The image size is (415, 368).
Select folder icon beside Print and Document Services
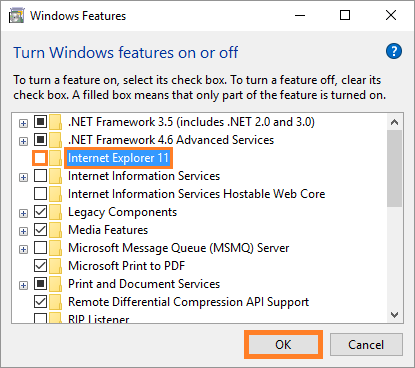(55, 284)
